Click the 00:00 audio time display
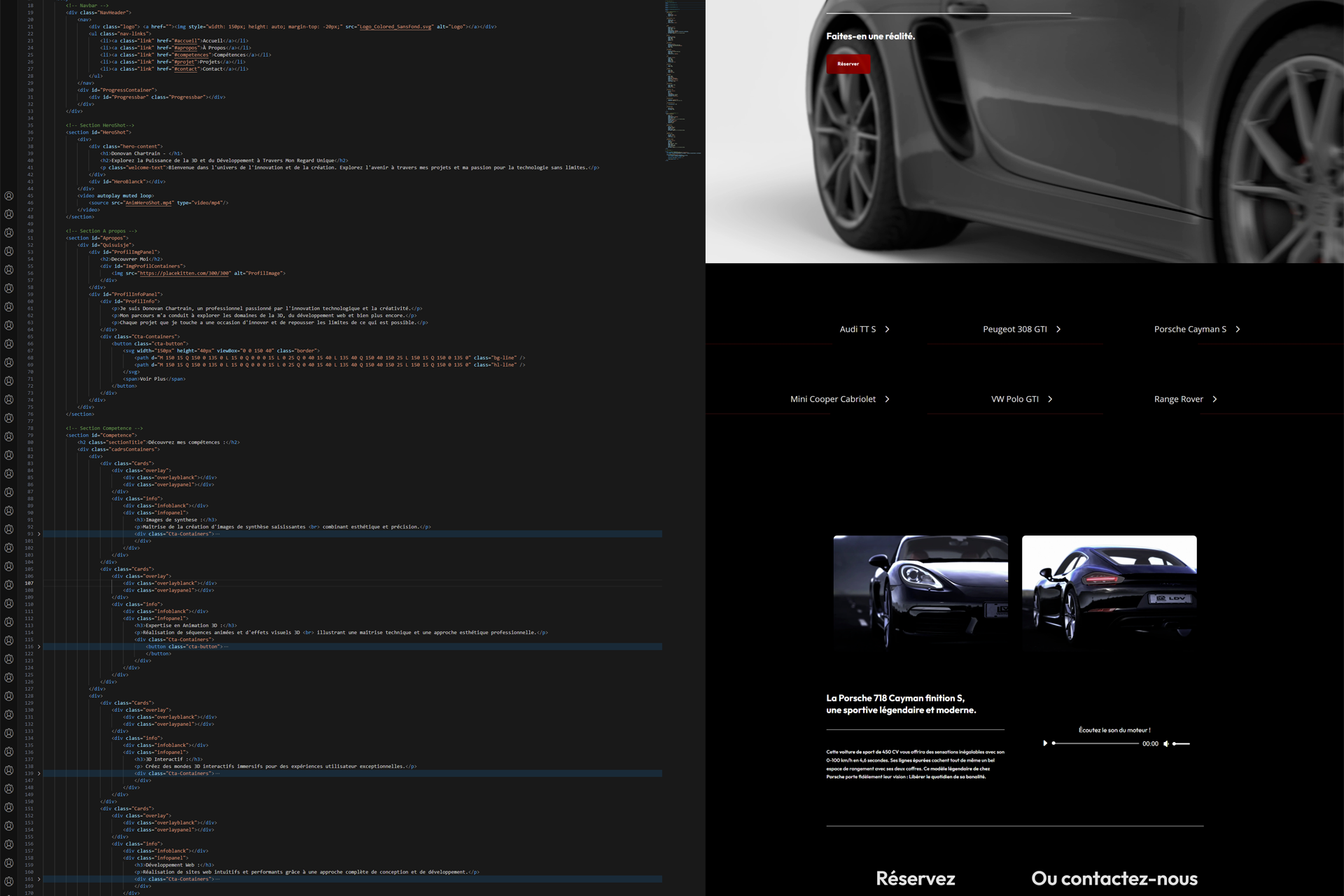 point(1150,744)
